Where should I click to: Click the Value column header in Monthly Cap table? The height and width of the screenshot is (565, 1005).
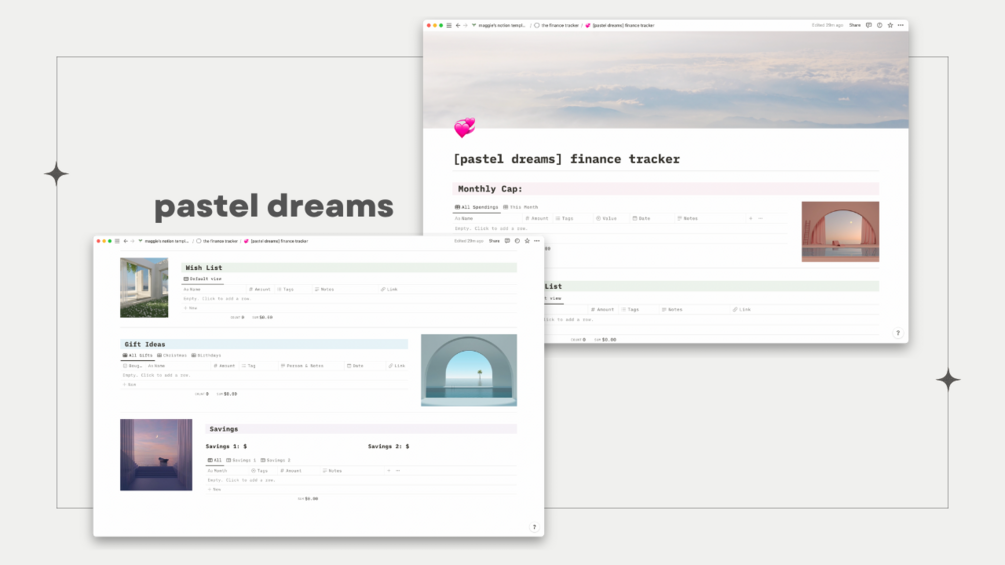click(606, 218)
